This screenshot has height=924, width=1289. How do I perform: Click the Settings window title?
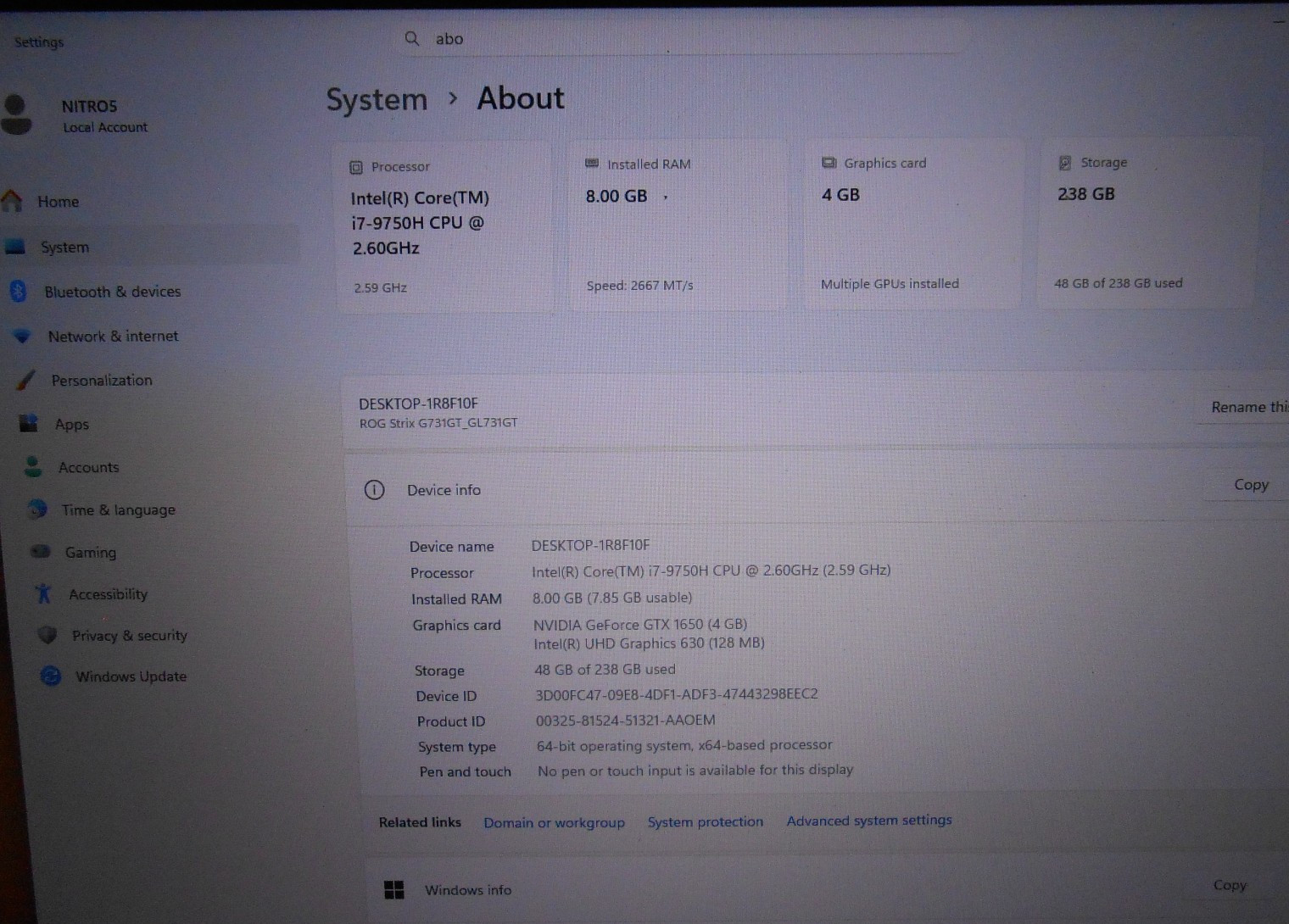tap(39, 42)
